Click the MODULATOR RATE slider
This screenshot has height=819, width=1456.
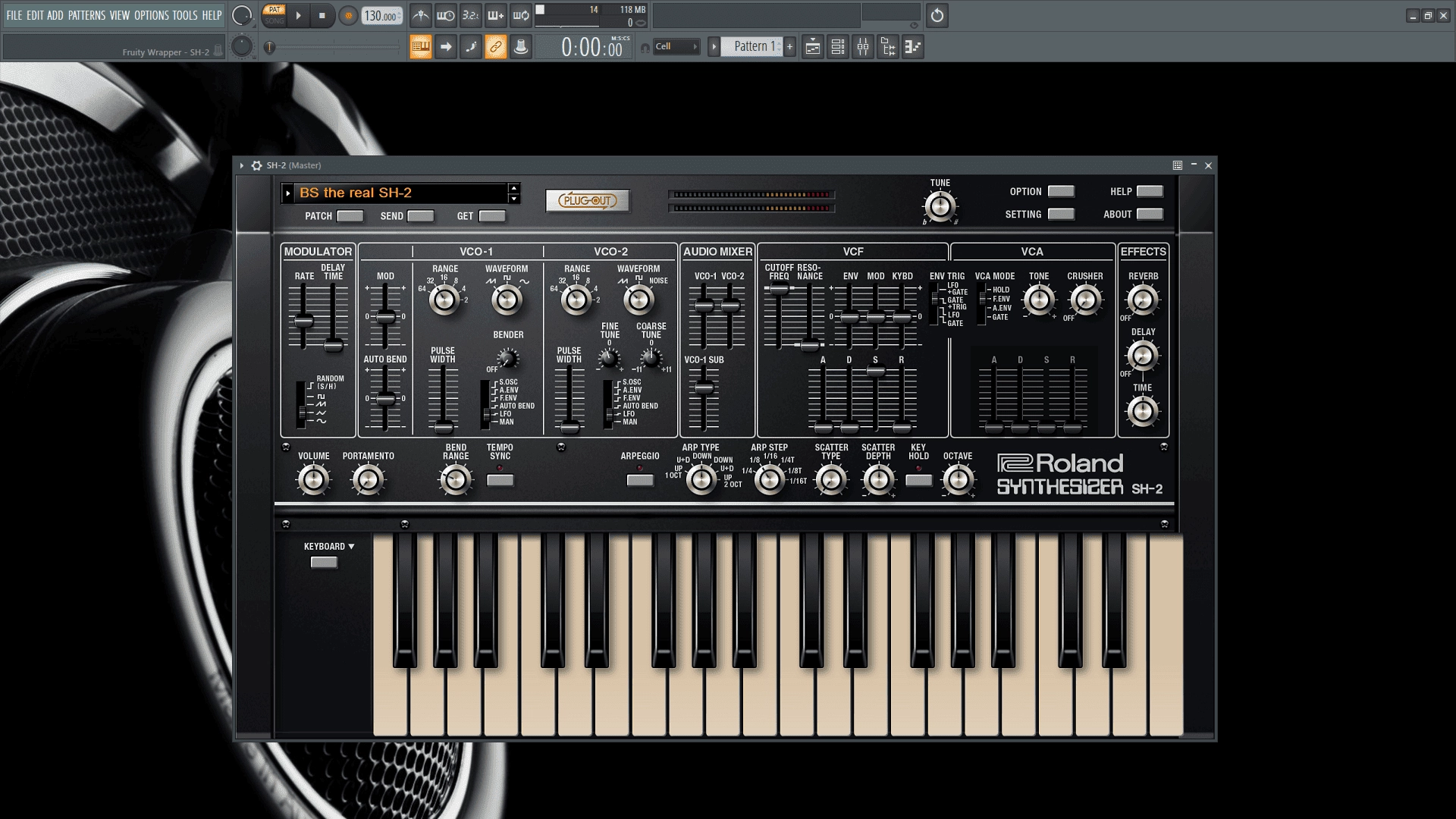(303, 321)
